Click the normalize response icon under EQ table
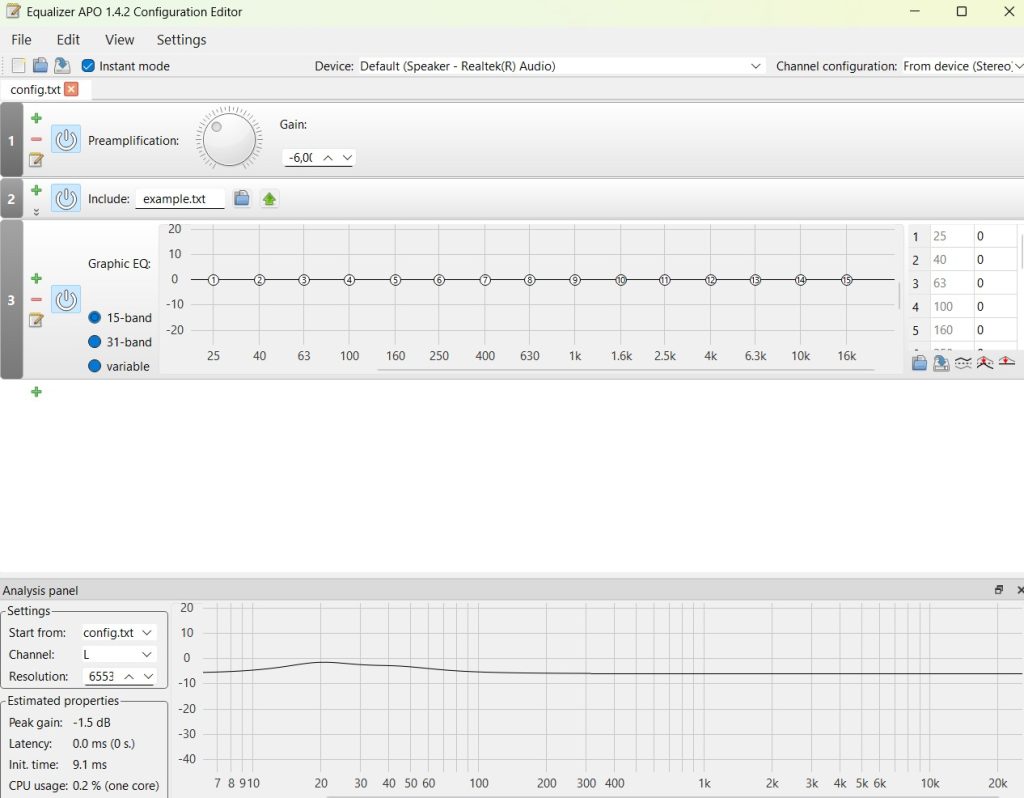The image size is (1024, 798). pyautogui.click(x=985, y=363)
